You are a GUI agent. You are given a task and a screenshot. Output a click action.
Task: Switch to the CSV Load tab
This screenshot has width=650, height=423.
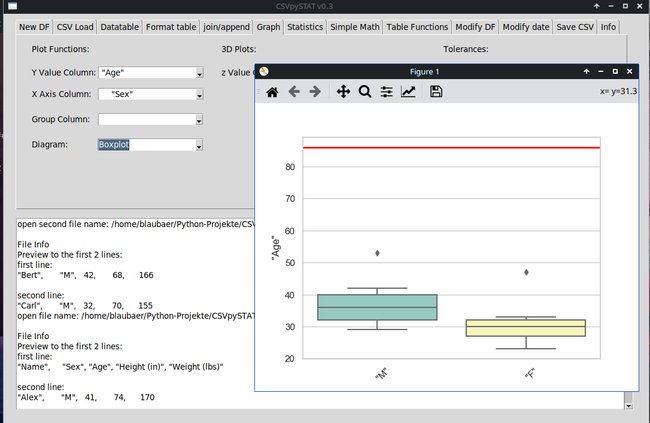(x=75, y=27)
